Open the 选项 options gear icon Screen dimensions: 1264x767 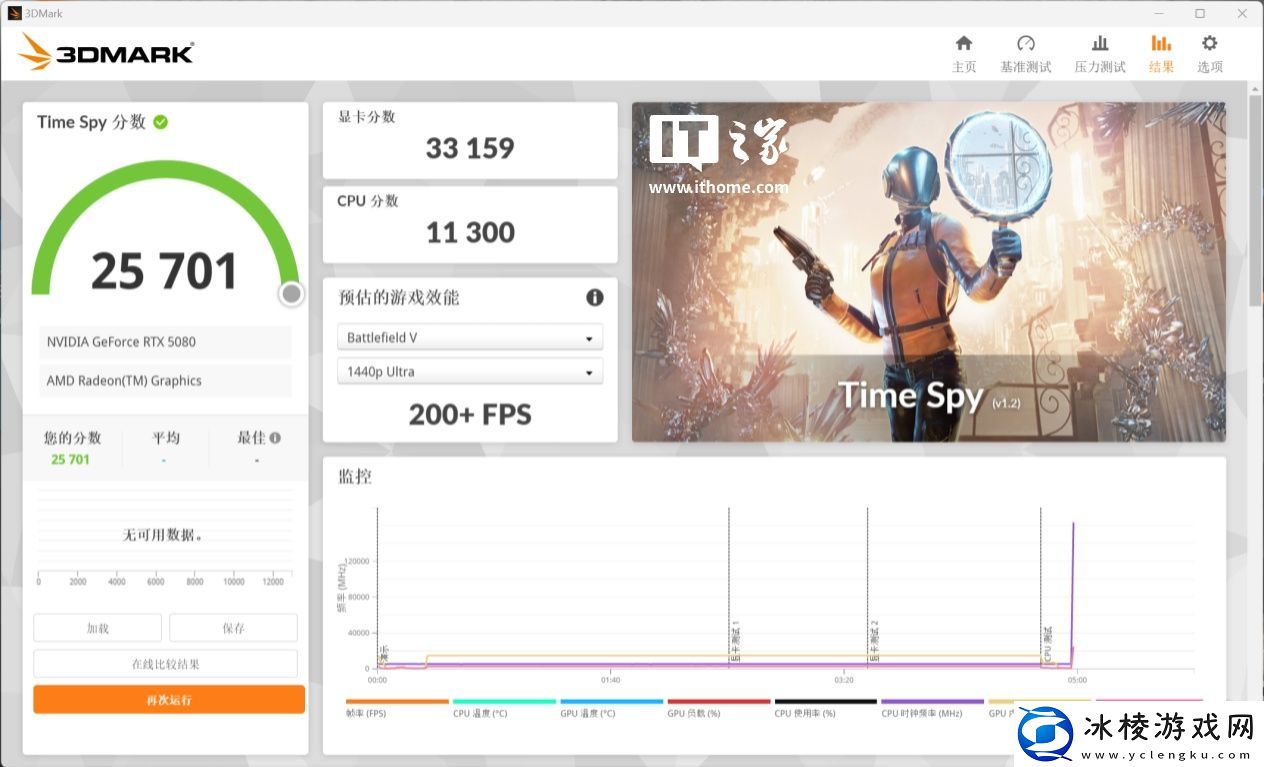point(1209,44)
